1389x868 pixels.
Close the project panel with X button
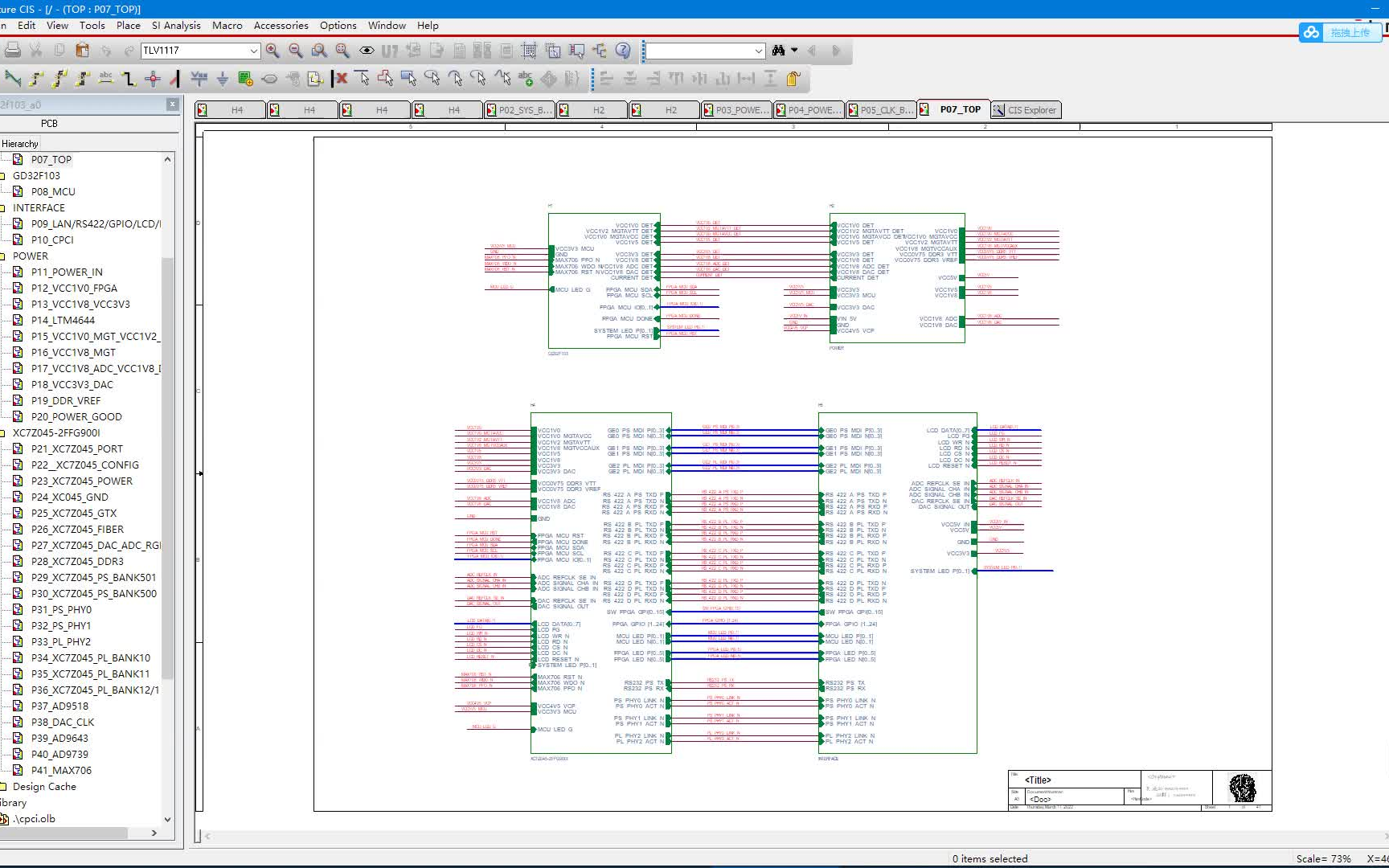tap(172, 104)
